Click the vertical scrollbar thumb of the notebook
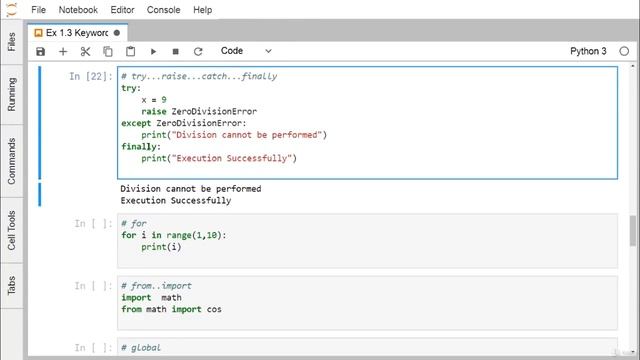This screenshot has height=360, width=640. (633, 231)
